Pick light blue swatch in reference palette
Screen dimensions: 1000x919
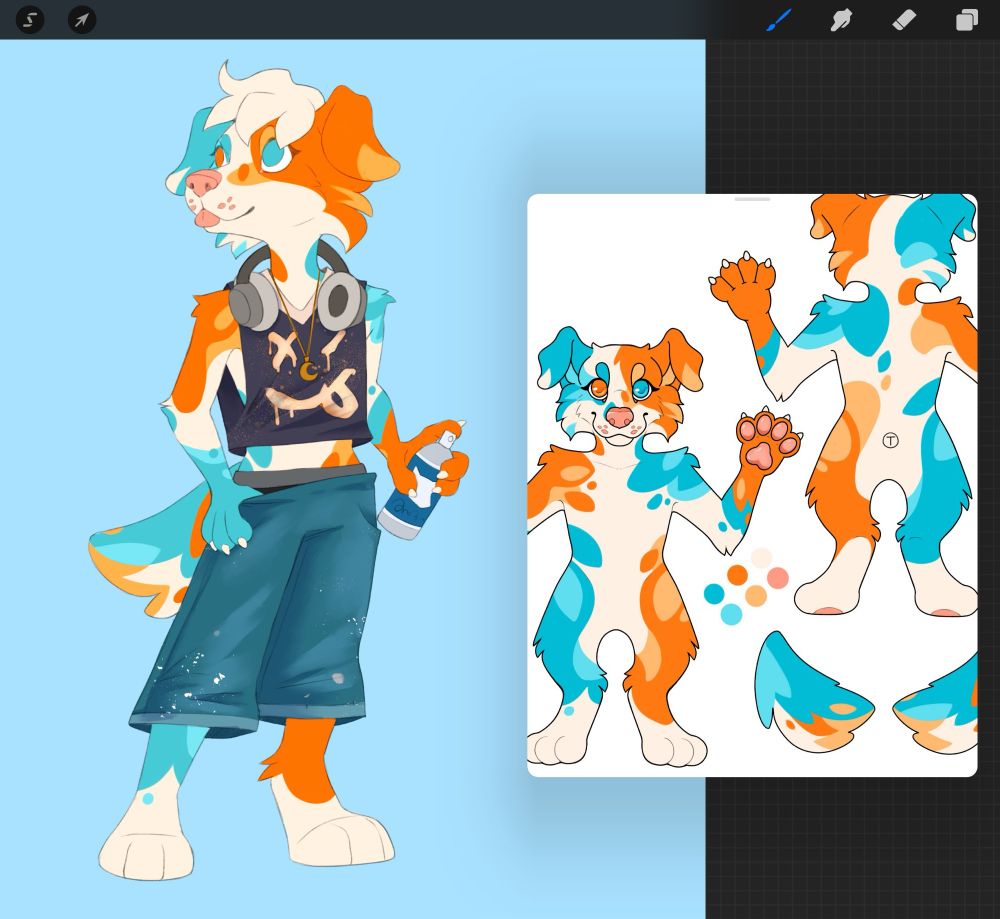[732, 614]
